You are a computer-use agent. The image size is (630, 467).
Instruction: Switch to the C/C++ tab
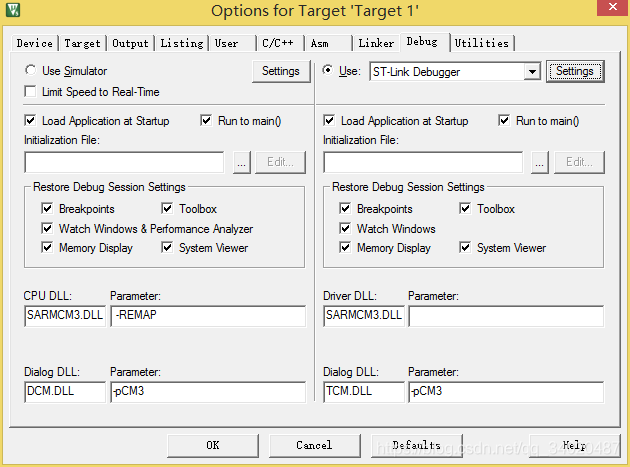tap(276, 43)
